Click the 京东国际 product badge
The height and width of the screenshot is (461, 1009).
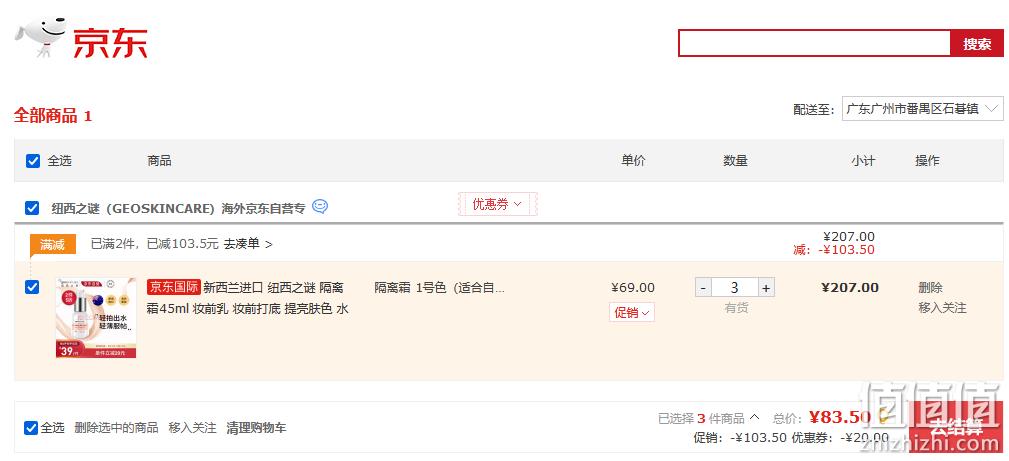[x=173, y=287]
